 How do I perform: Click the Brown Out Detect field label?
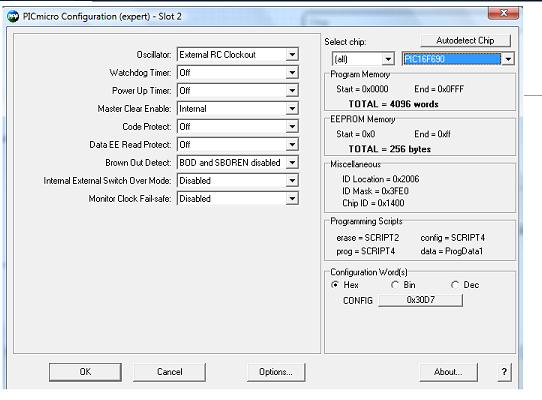138,162
